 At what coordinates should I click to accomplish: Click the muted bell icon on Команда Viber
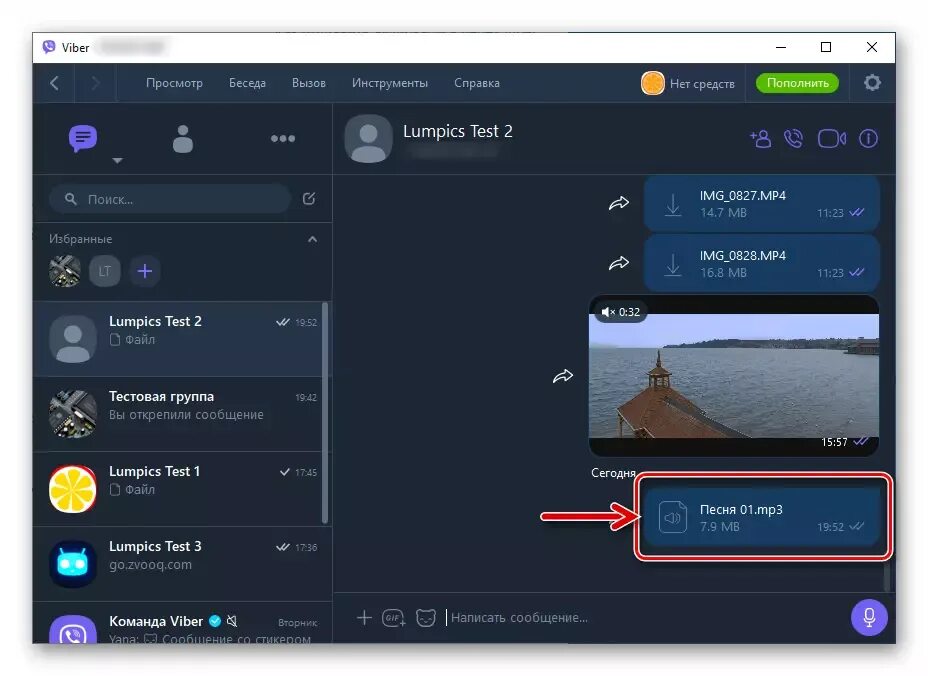(x=232, y=621)
